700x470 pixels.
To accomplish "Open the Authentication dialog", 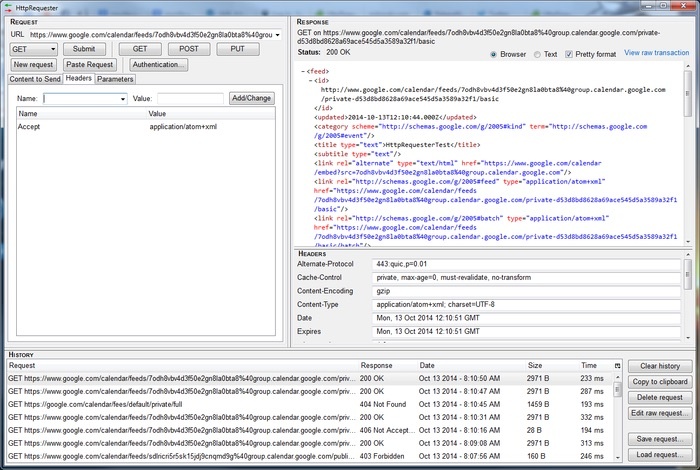I will [x=158, y=65].
